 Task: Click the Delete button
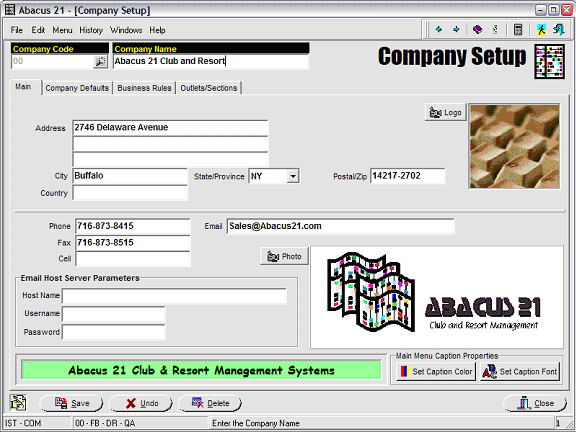click(210, 403)
